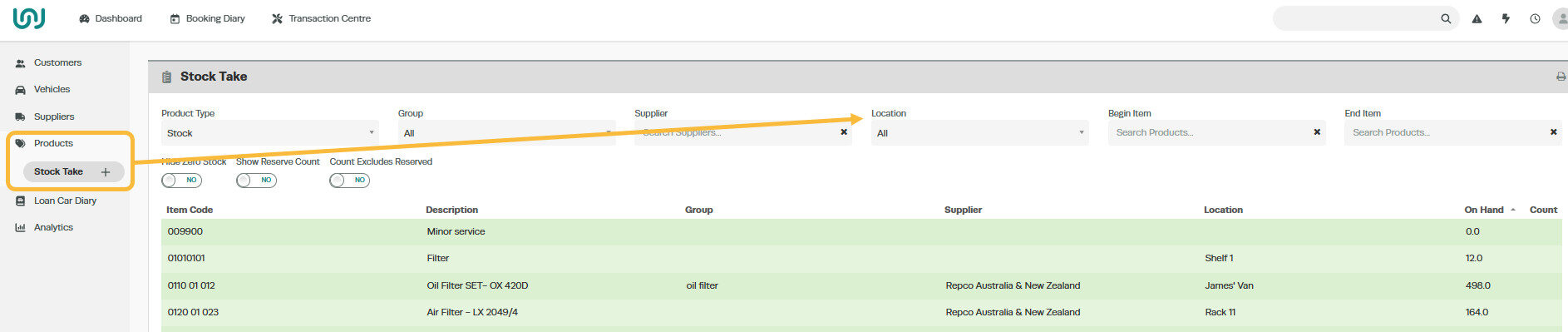Viewport: 1568px width, 332px height.
Task: Click the Count column header
Action: point(1543,210)
